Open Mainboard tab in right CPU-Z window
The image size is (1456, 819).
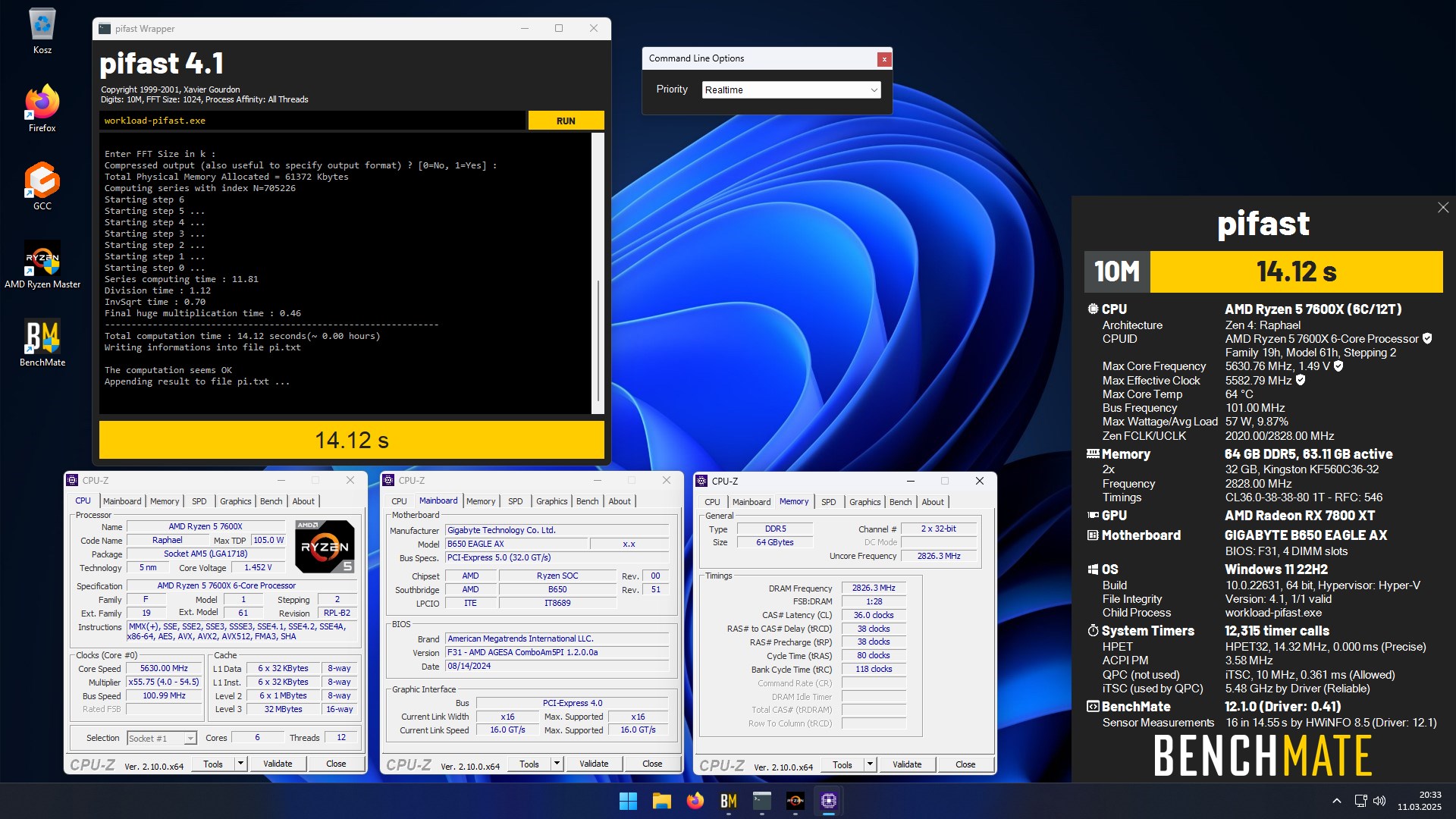click(752, 502)
